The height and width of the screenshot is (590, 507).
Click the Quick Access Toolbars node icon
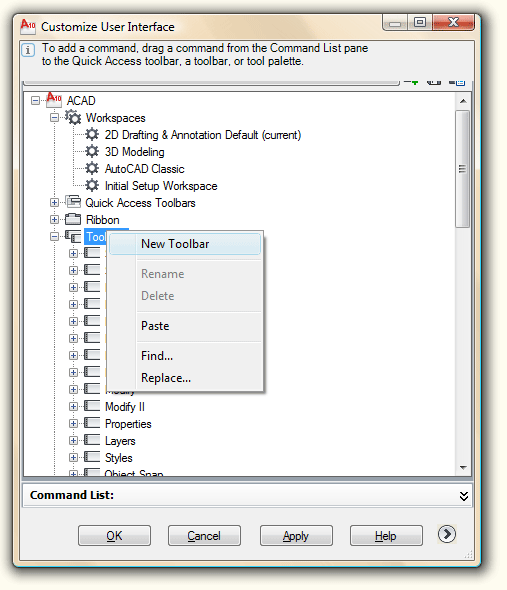[x=73, y=202]
